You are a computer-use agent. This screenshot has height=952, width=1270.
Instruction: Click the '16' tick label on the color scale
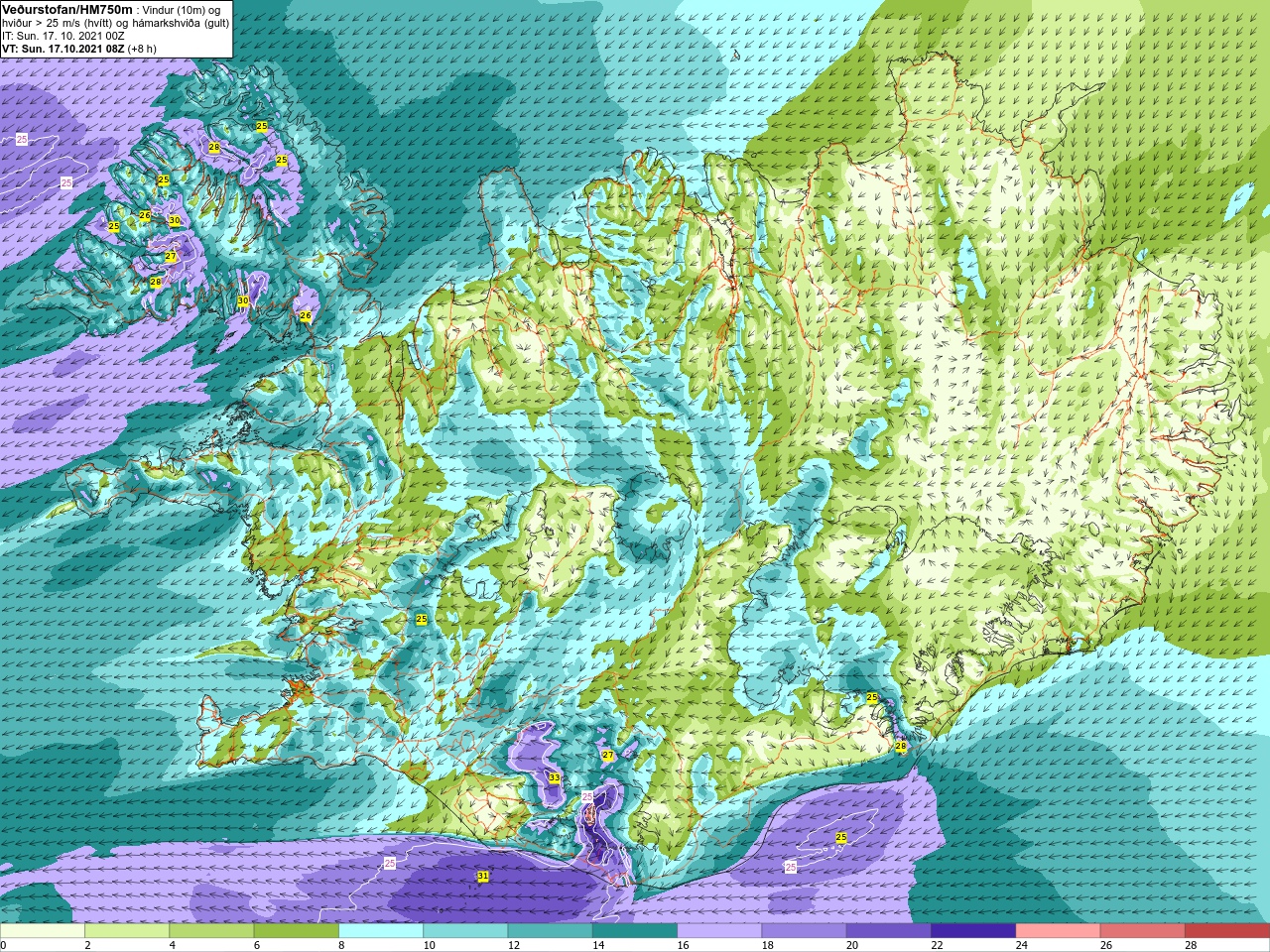683,945
